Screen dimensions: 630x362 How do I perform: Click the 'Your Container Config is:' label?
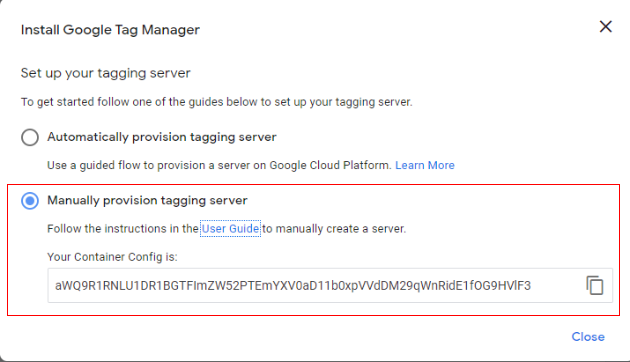pos(112,257)
